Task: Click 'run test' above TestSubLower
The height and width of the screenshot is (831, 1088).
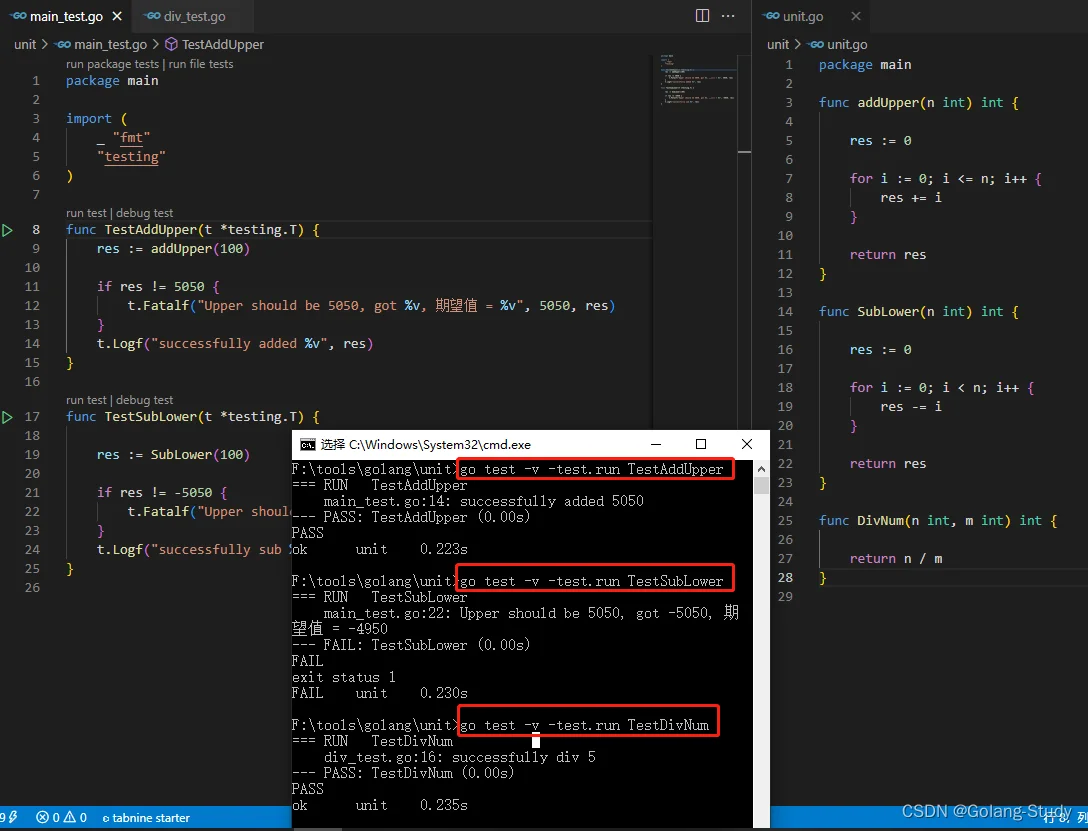Action: tap(86, 400)
